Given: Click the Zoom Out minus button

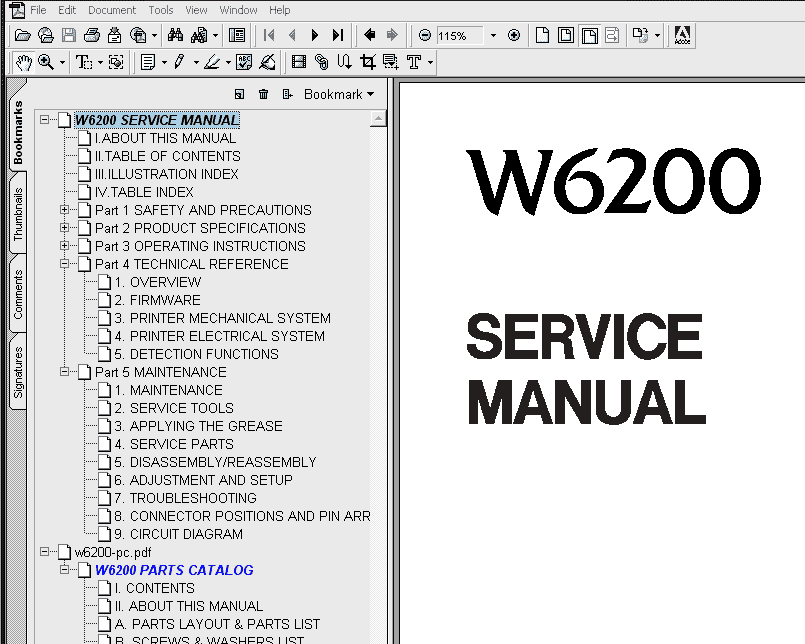Looking at the screenshot, I should (x=425, y=35).
